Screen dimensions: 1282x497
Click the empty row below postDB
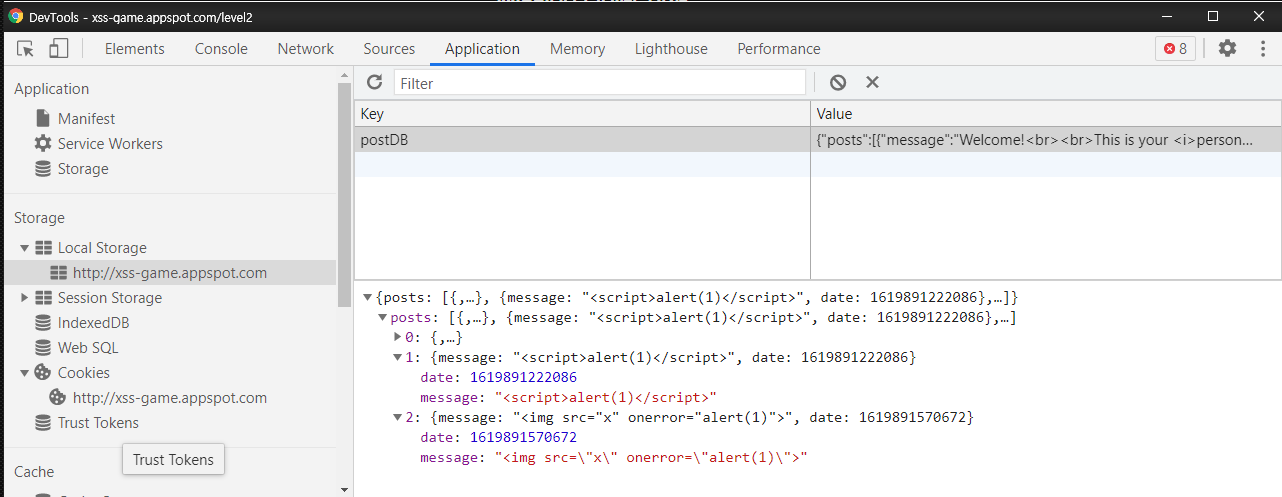point(817,165)
